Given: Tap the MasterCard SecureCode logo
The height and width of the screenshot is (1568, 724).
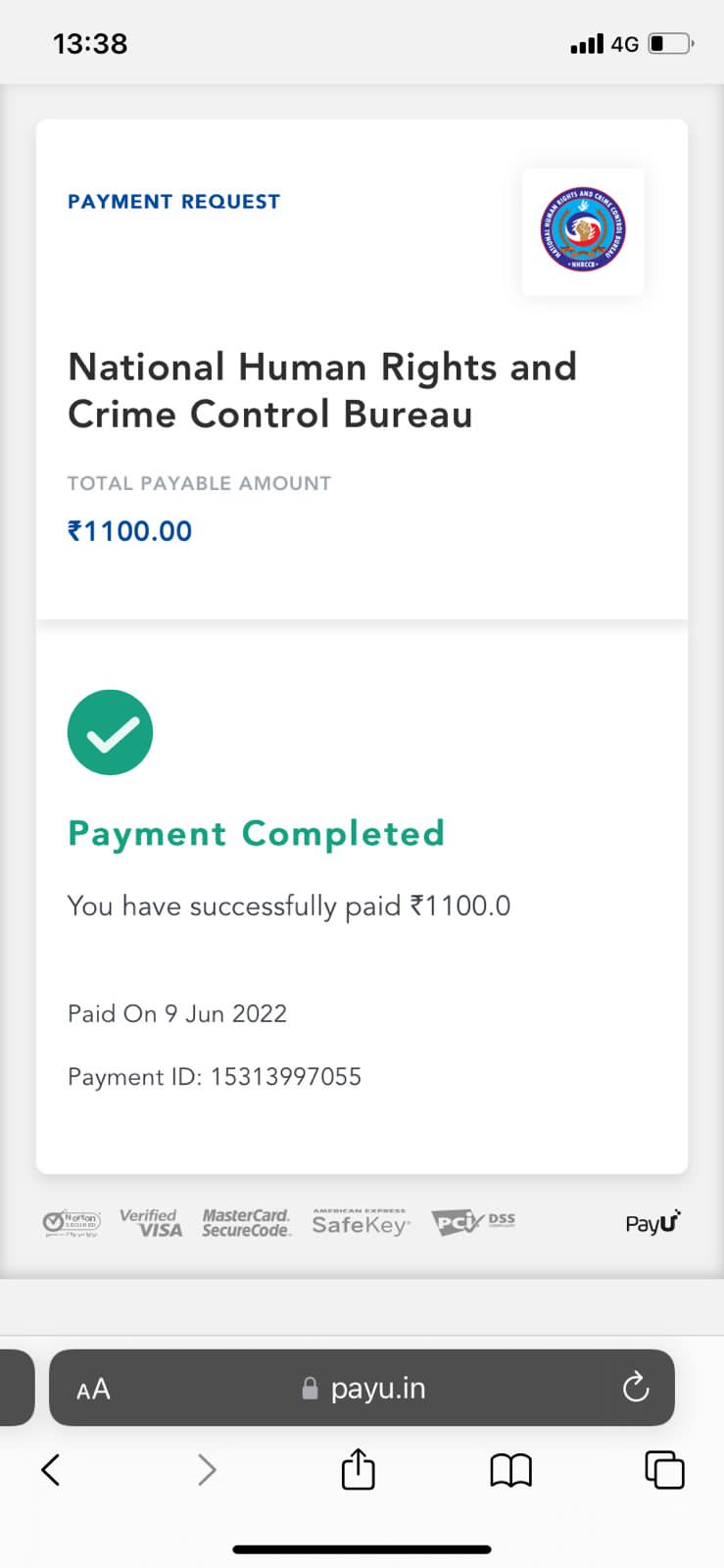Looking at the screenshot, I should point(246,1223).
